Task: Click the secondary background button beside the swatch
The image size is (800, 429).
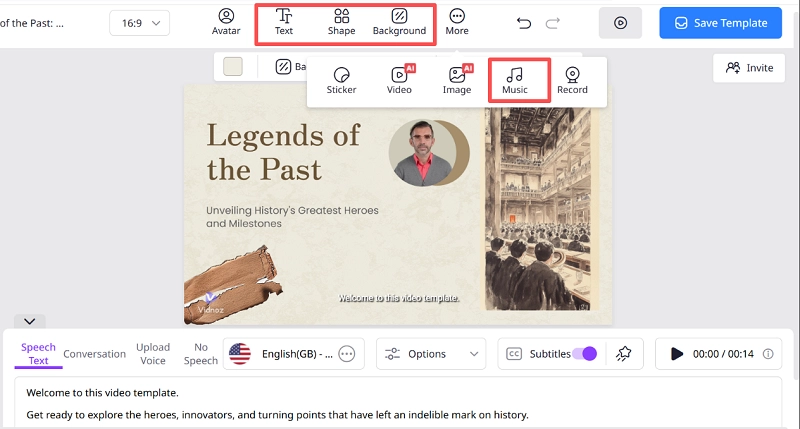Action: click(x=291, y=67)
